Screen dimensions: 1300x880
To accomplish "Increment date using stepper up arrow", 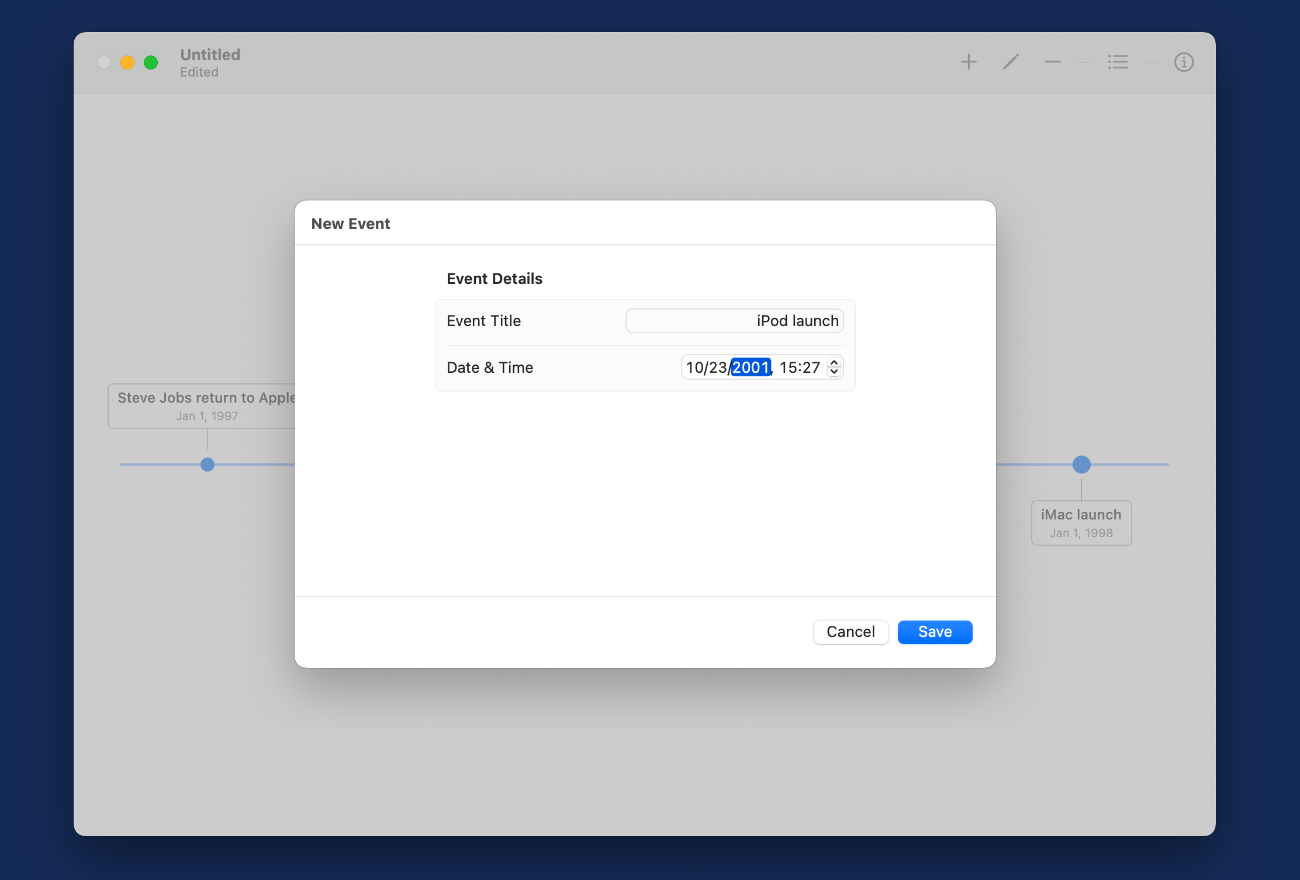I will click(x=834, y=363).
